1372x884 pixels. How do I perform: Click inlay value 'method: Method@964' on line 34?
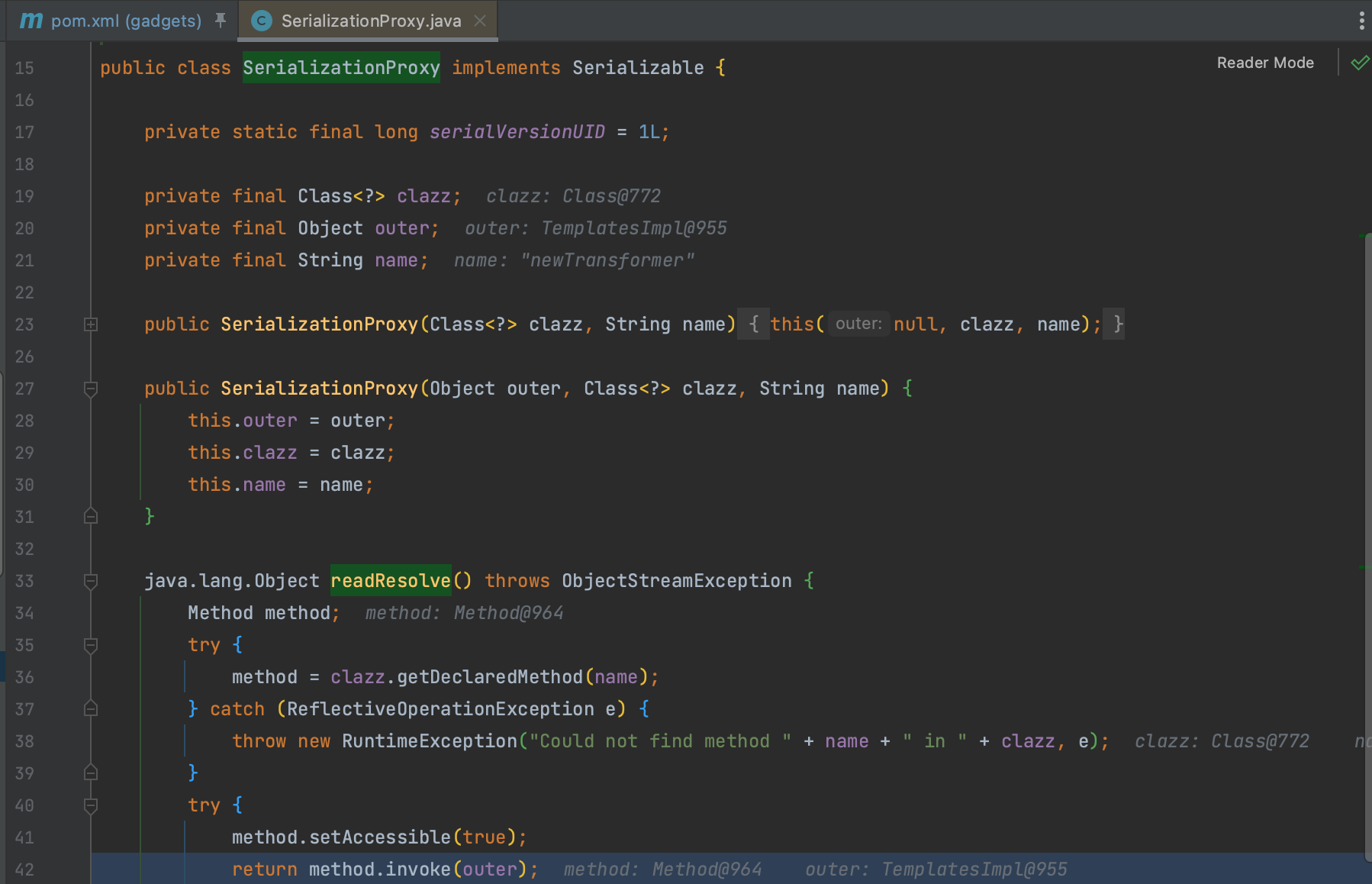464,613
